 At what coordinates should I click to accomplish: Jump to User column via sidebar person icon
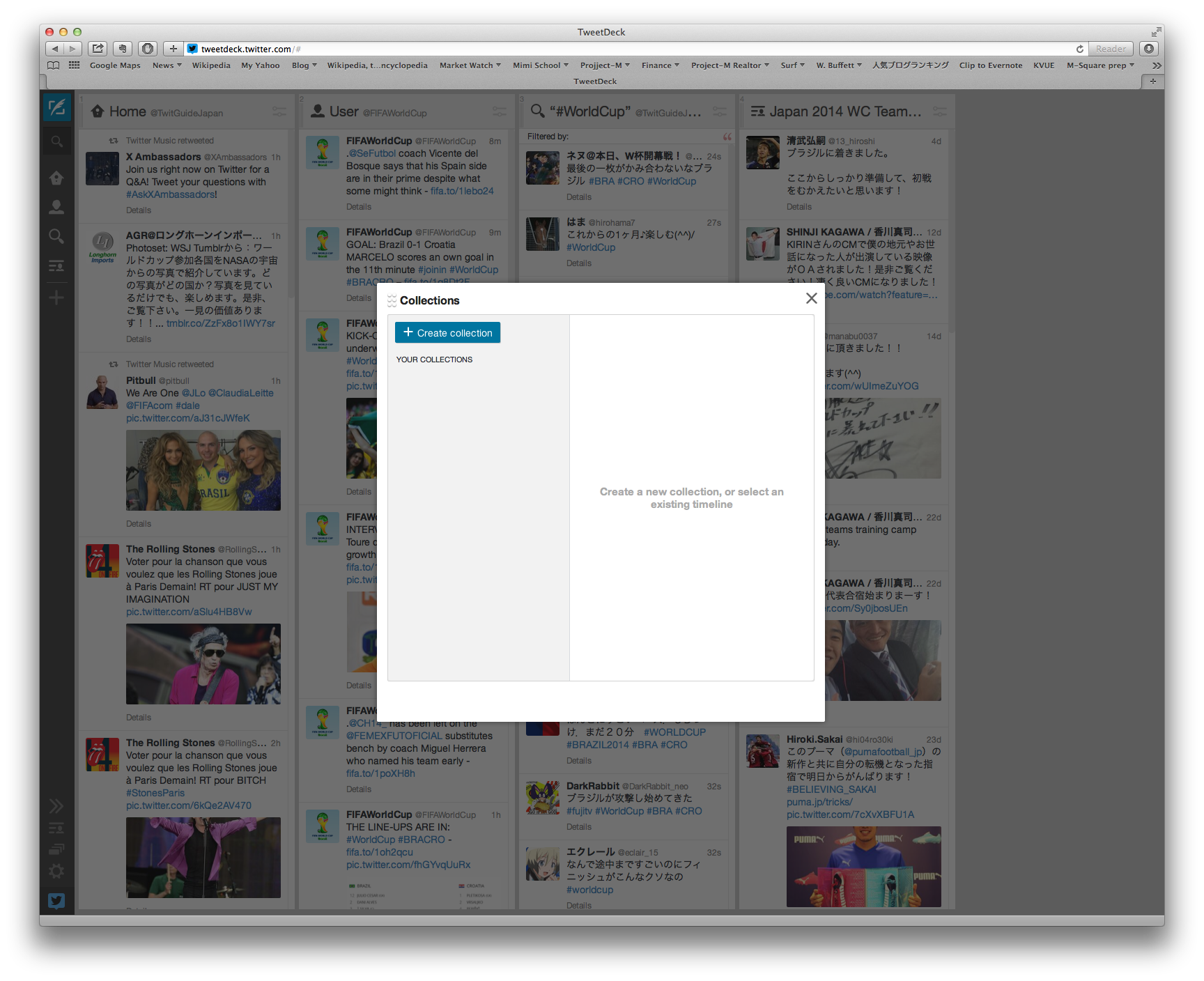coord(56,207)
